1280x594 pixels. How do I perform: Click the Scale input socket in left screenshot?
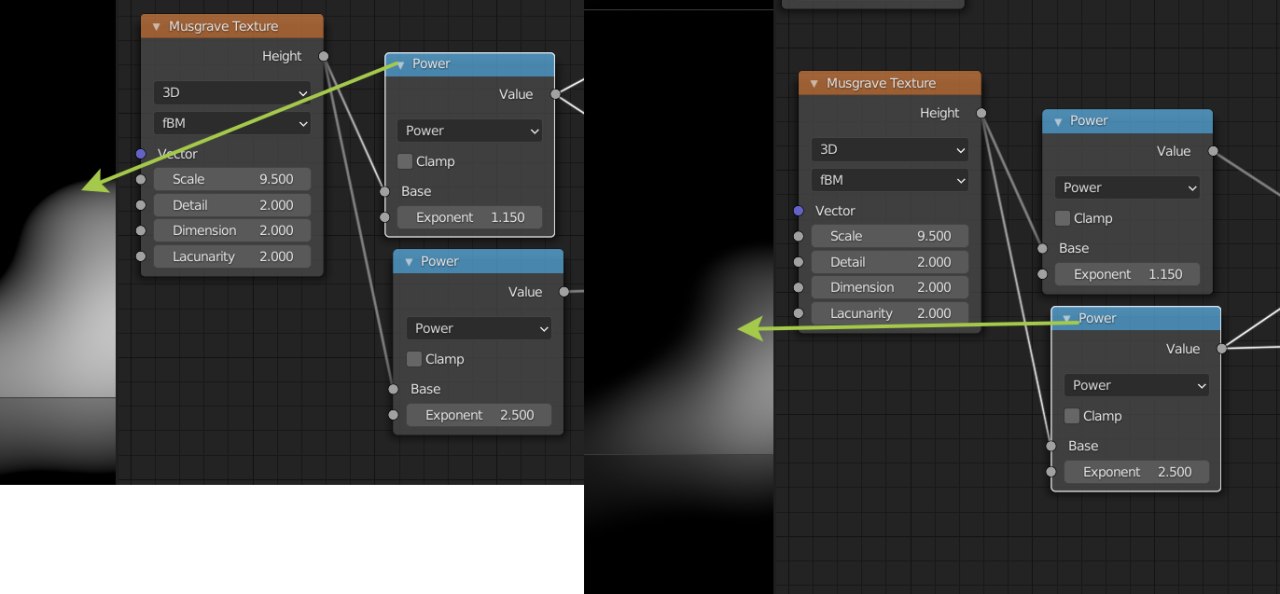(x=141, y=179)
